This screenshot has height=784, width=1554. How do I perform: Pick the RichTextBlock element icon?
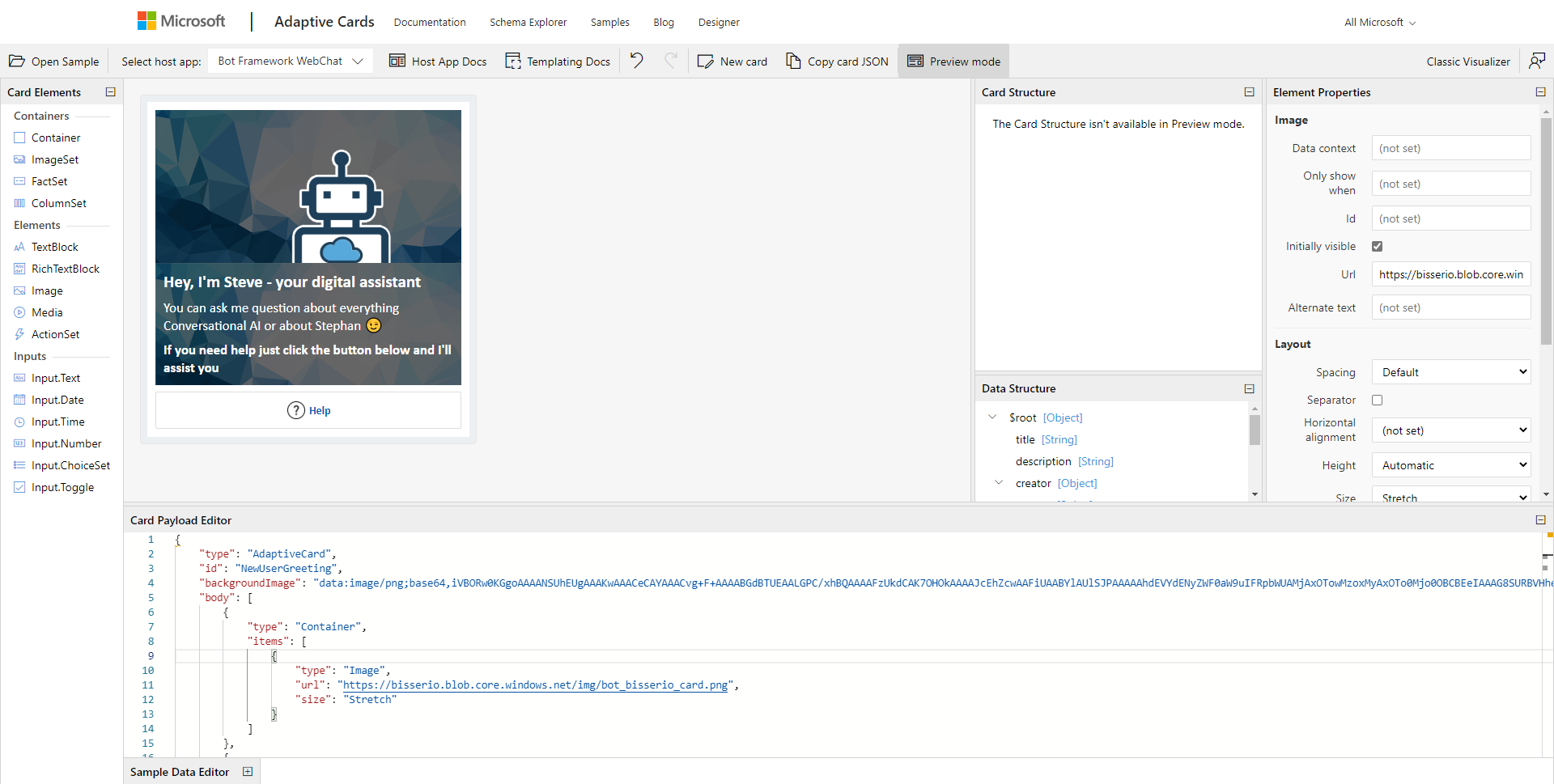pyautogui.click(x=20, y=269)
